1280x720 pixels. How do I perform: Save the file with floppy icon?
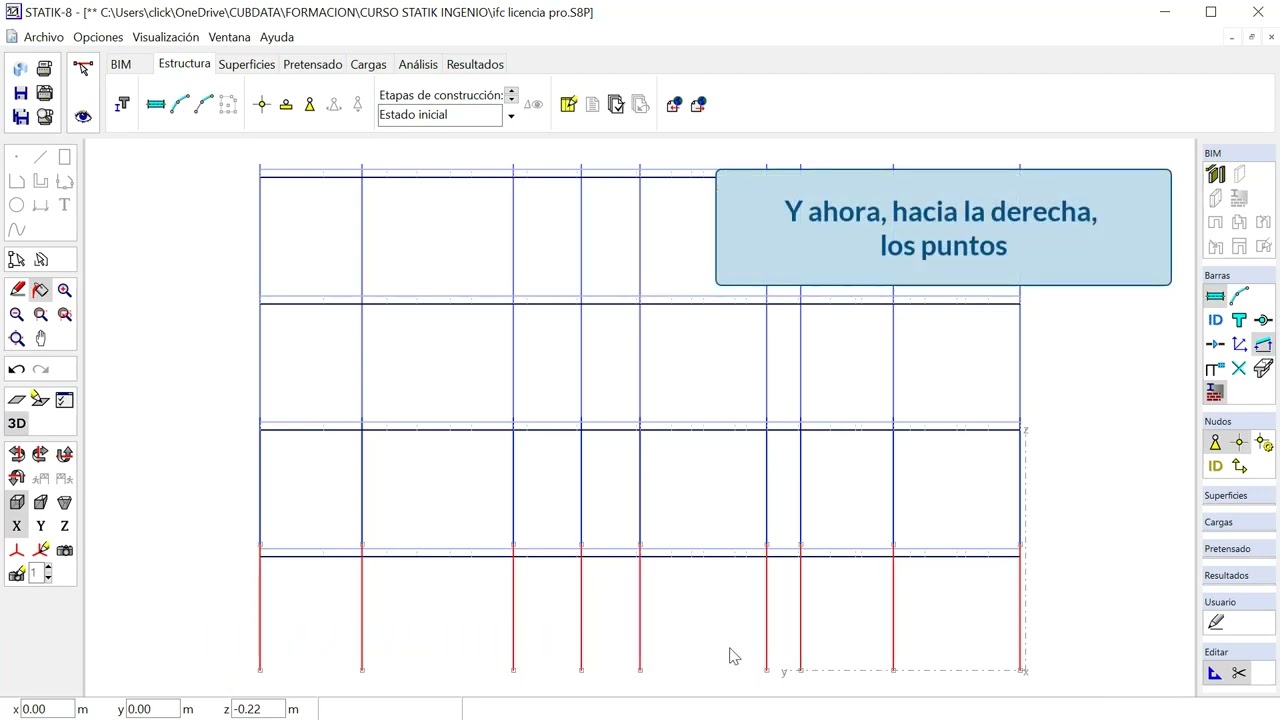pos(20,93)
